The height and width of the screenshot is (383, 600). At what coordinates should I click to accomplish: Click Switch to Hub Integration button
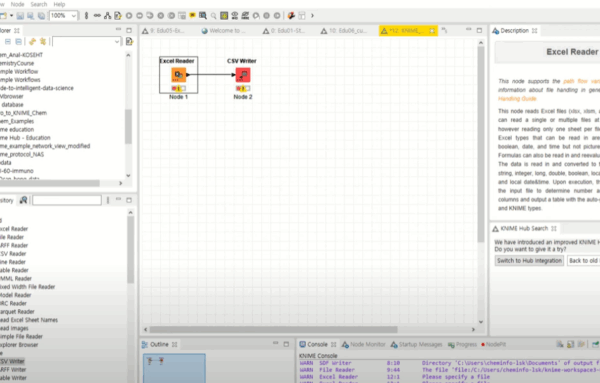[529, 261]
